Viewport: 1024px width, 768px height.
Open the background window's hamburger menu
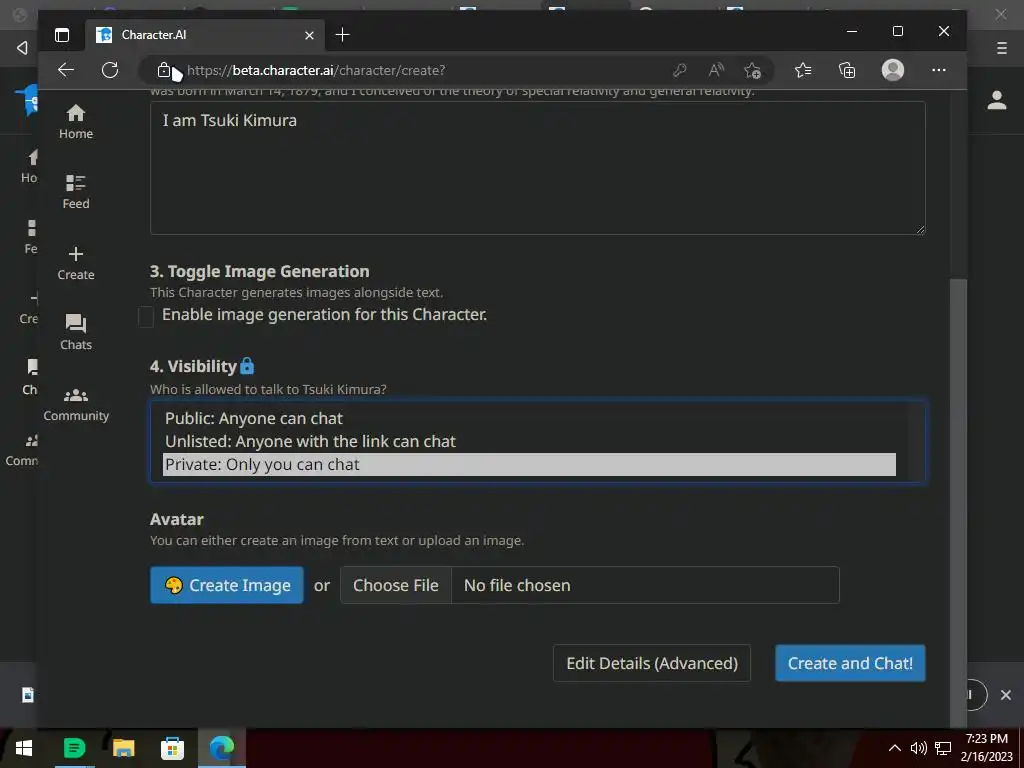pos(1002,48)
